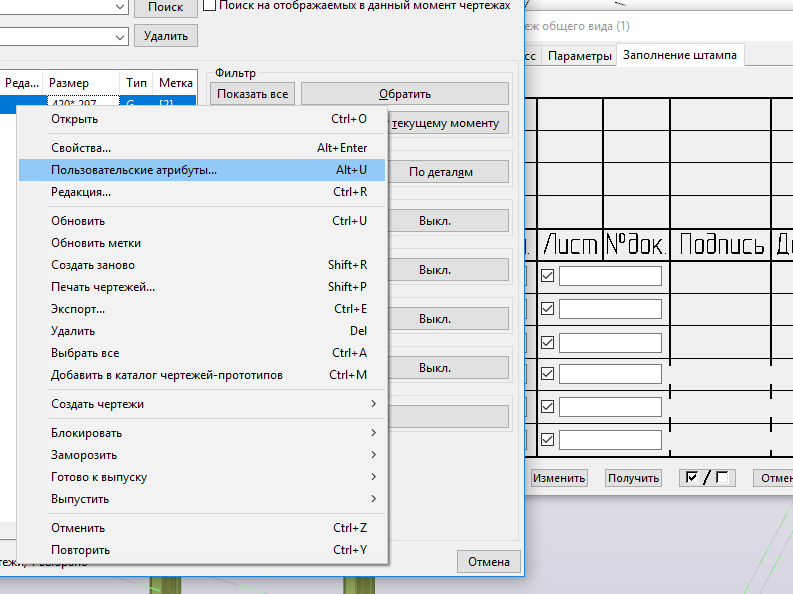Click the check all/uncheck all toggle button
793x594 pixels.
click(x=706, y=478)
